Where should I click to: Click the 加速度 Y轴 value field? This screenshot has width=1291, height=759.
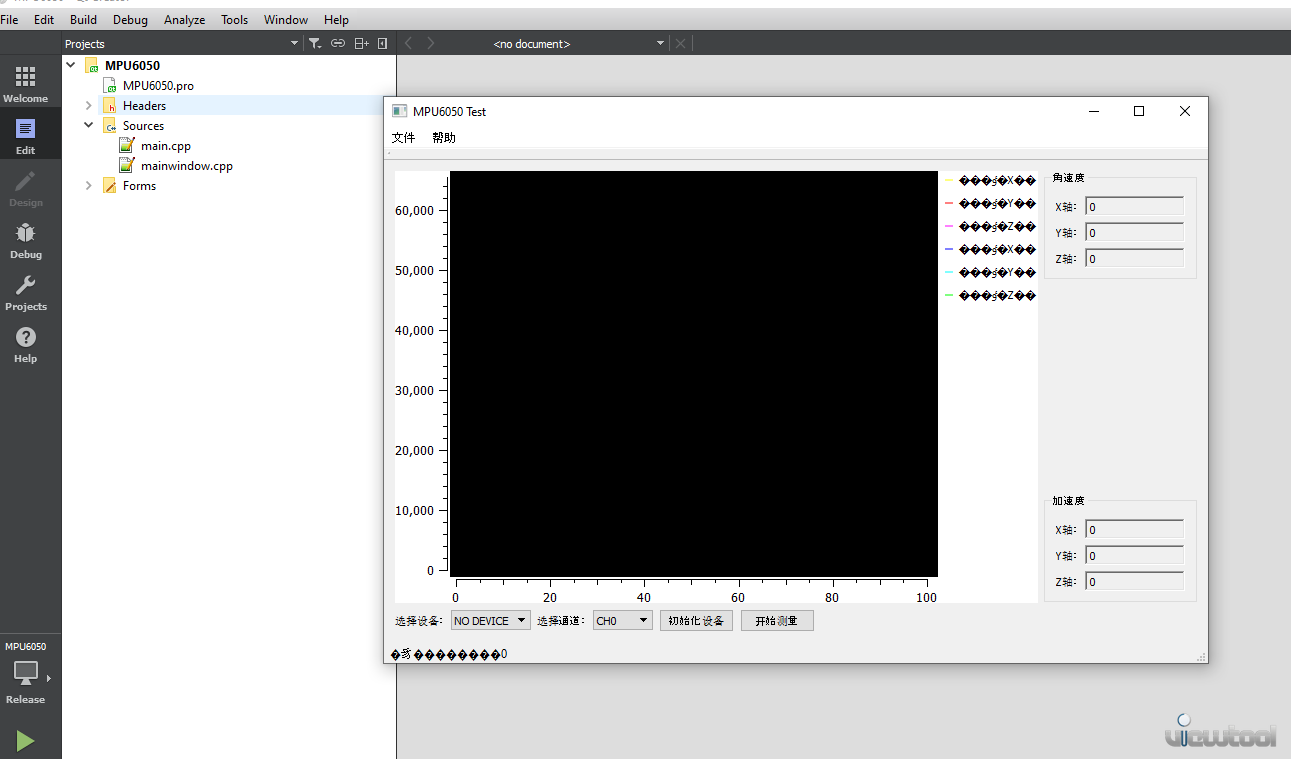tap(1134, 555)
